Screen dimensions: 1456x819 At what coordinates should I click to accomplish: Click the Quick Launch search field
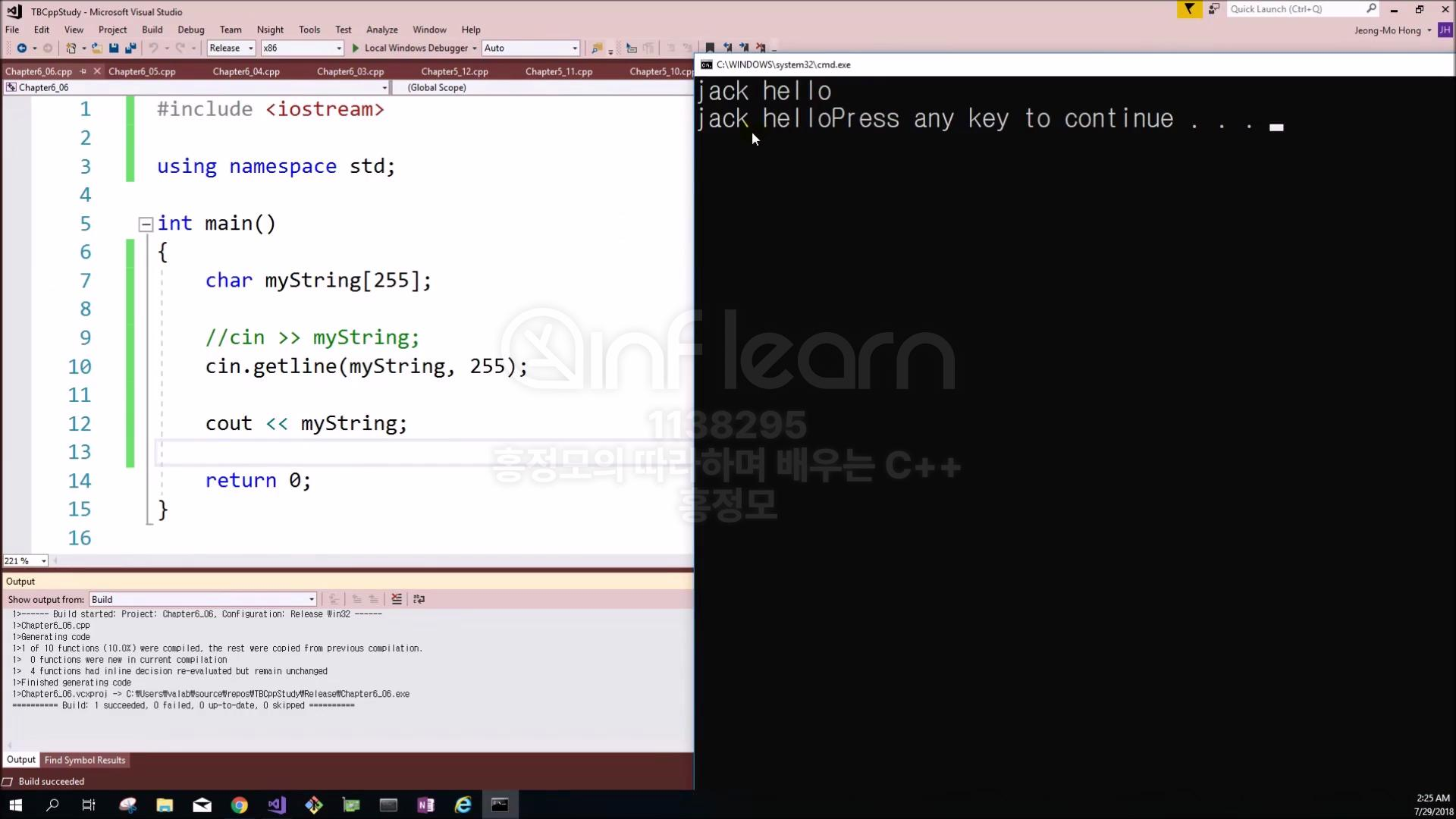click(x=1295, y=9)
